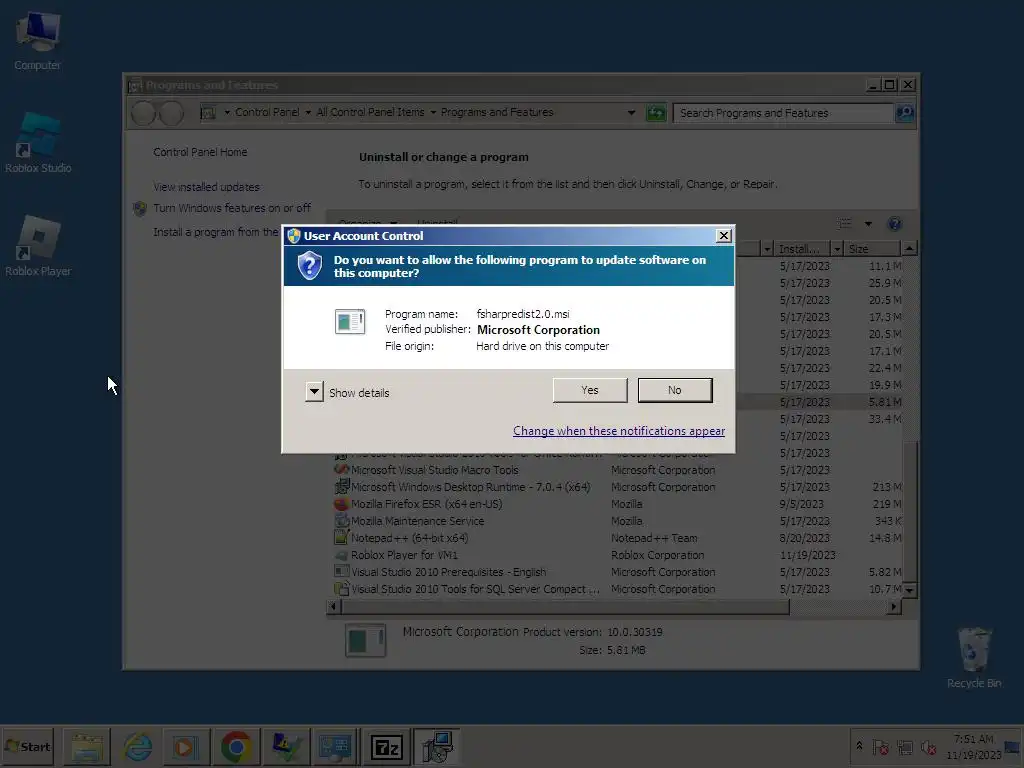Viewport: 1024px width, 768px height.
Task: Click Control Panel Home in Programs and Features
Action: [200, 152]
